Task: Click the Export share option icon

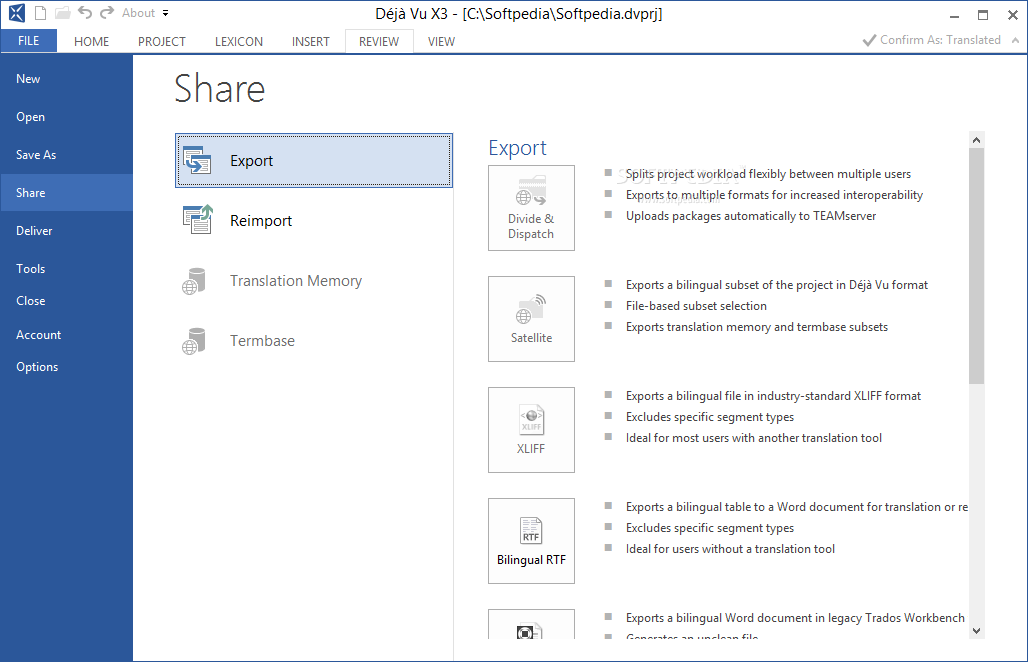Action: (x=197, y=161)
